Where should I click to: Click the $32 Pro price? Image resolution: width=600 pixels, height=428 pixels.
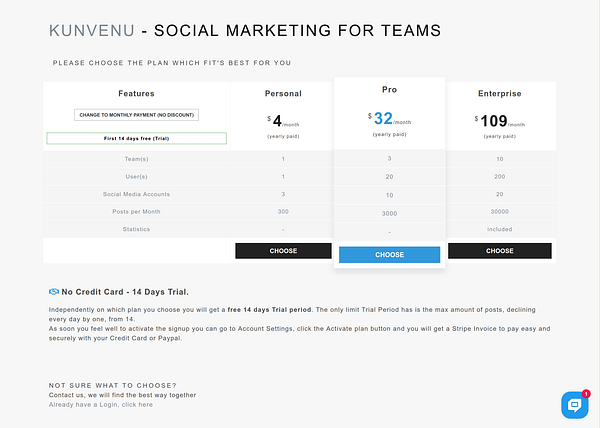[390, 119]
